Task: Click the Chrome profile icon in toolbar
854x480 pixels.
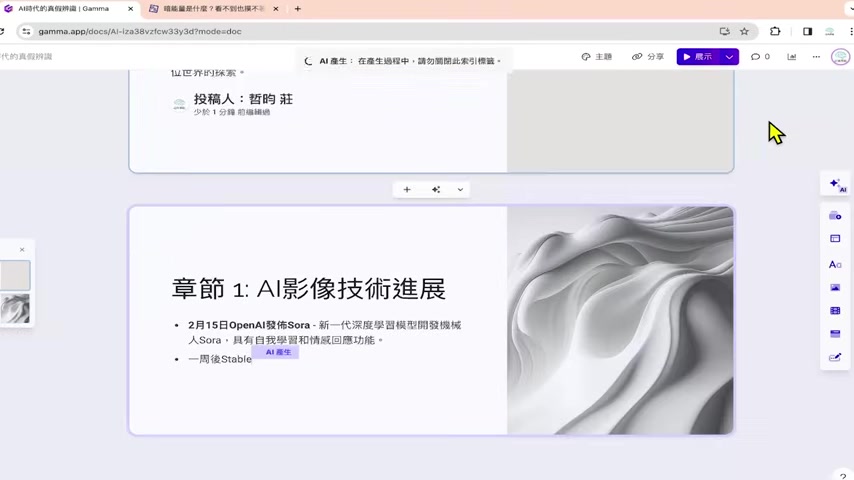Action: [829, 32]
